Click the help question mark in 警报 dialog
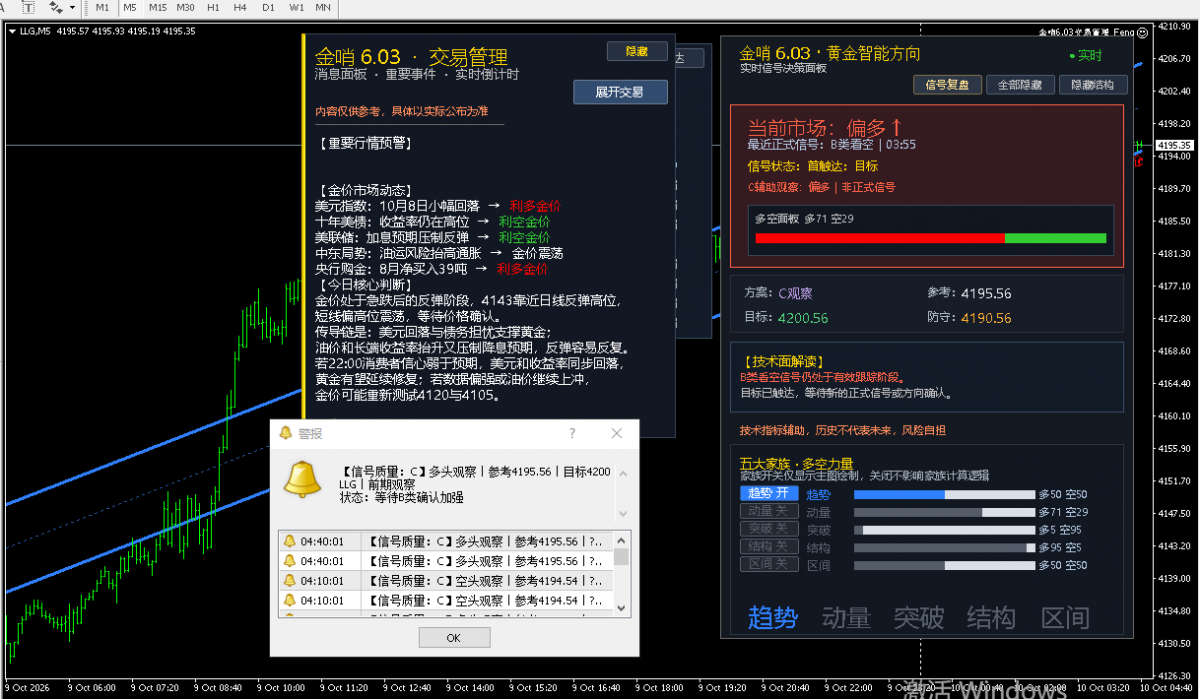 coord(573,433)
